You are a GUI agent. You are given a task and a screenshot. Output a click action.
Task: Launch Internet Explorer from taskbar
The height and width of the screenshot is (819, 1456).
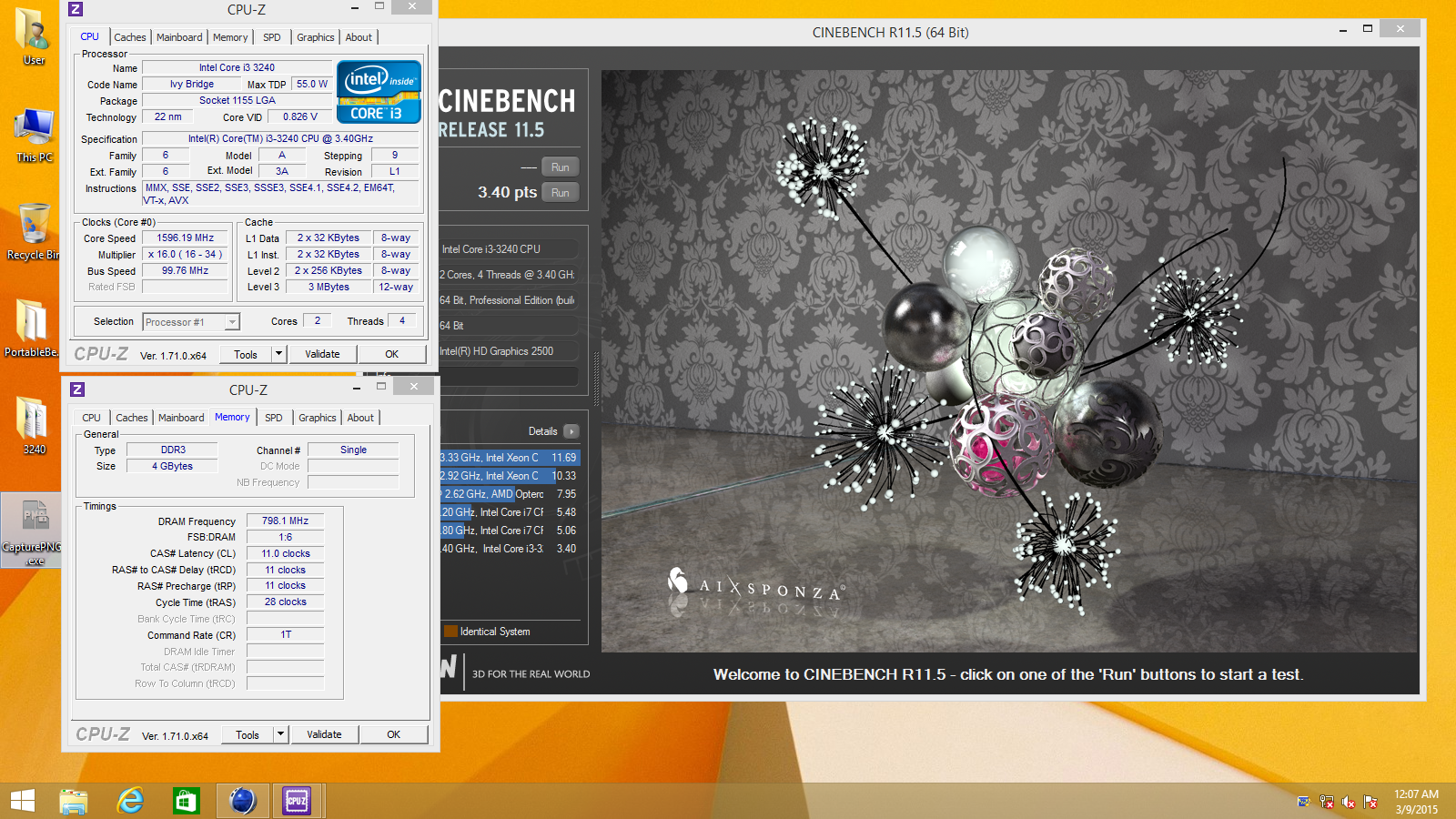131,801
